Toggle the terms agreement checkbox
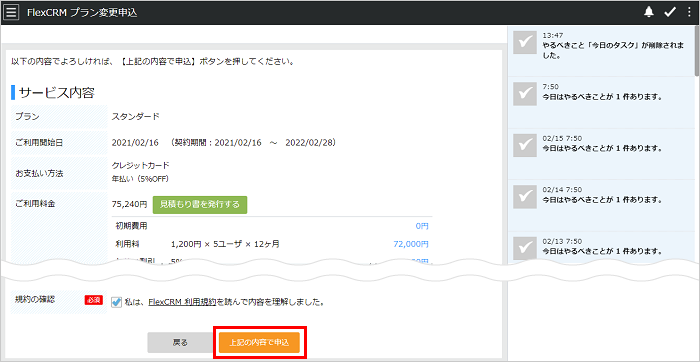The image size is (700, 362). pyautogui.click(x=116, y=302)
